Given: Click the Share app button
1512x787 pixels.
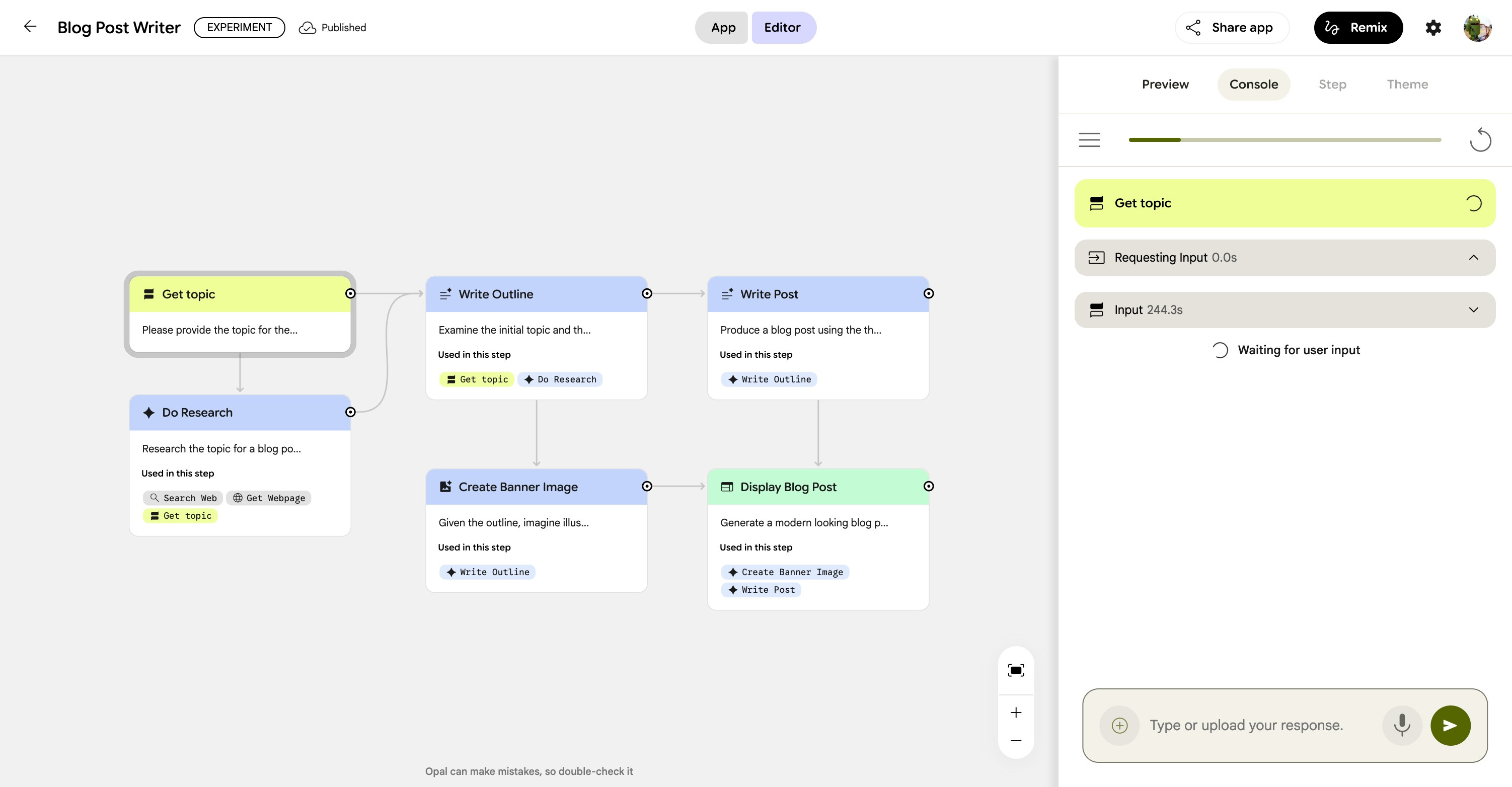Looking at the screenshot, I should coord(1231,28).
